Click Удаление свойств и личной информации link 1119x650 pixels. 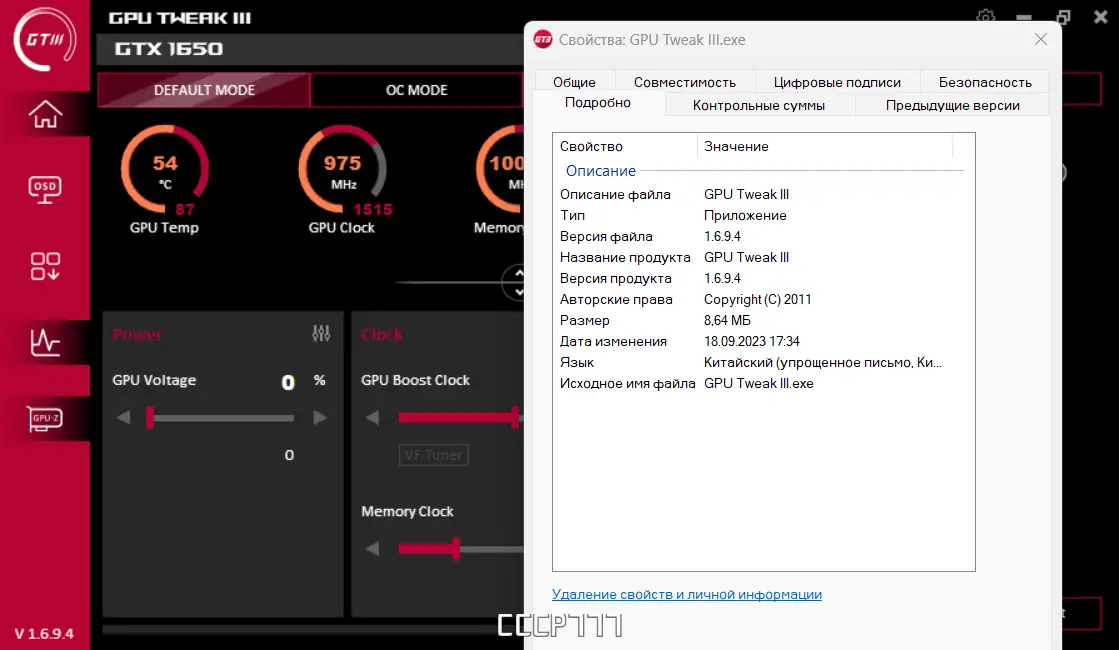[x=687, y=594]
